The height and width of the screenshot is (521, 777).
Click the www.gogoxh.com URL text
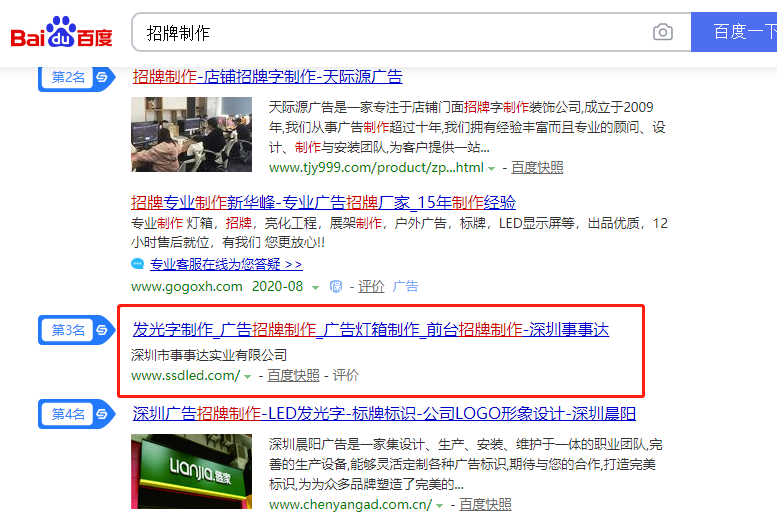(187, 287)
